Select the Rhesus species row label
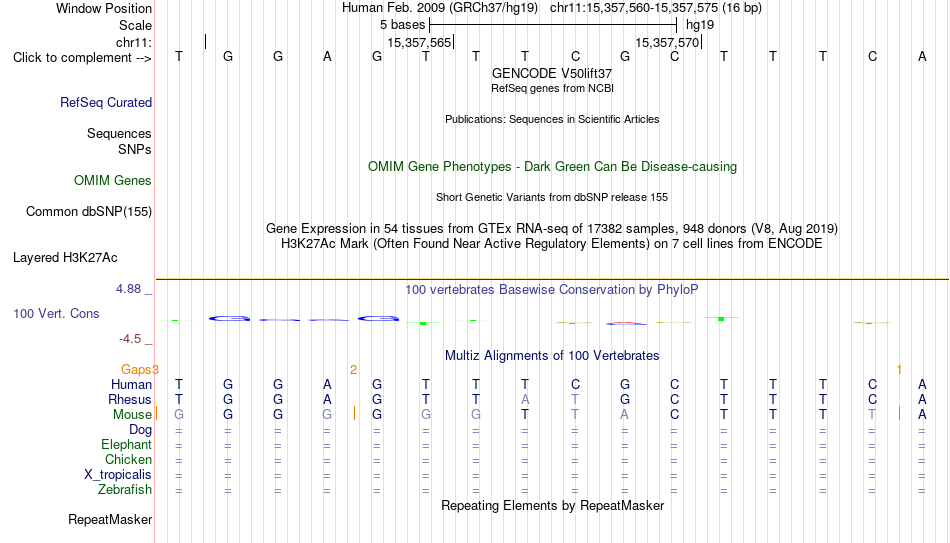This screenshot has width=950, height=543. (x=130, y=399)
